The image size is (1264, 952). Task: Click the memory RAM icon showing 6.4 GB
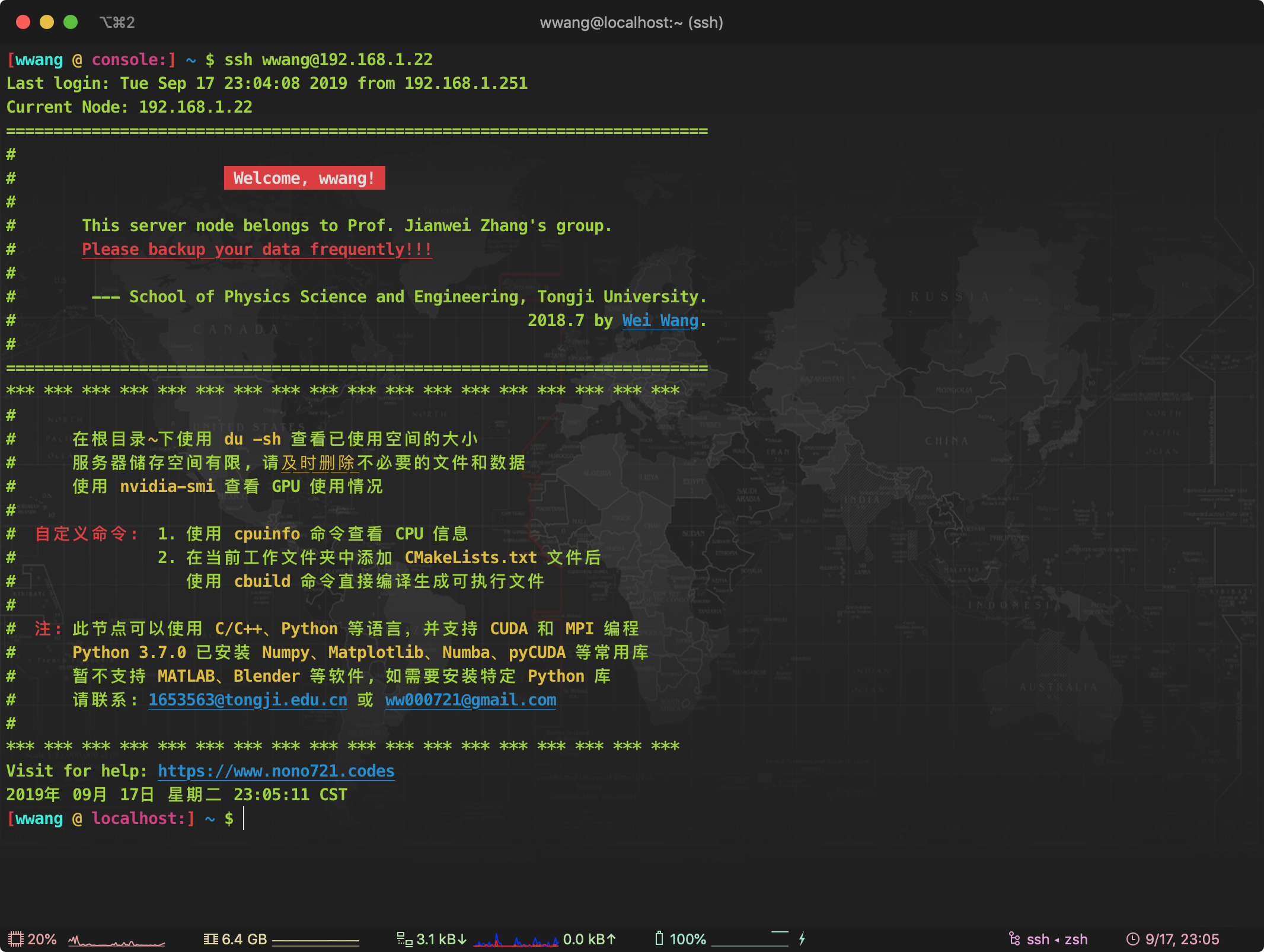point(210,939)
